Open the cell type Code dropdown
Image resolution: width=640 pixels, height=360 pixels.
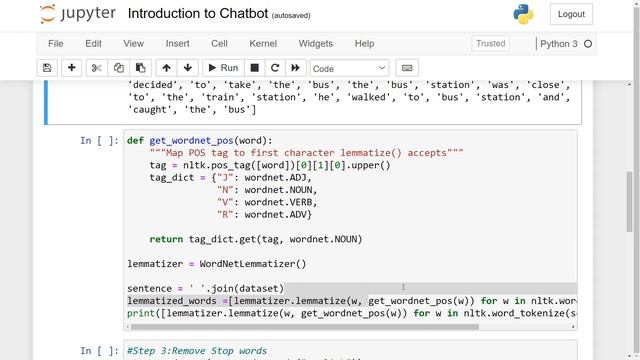tap(349, 68)
